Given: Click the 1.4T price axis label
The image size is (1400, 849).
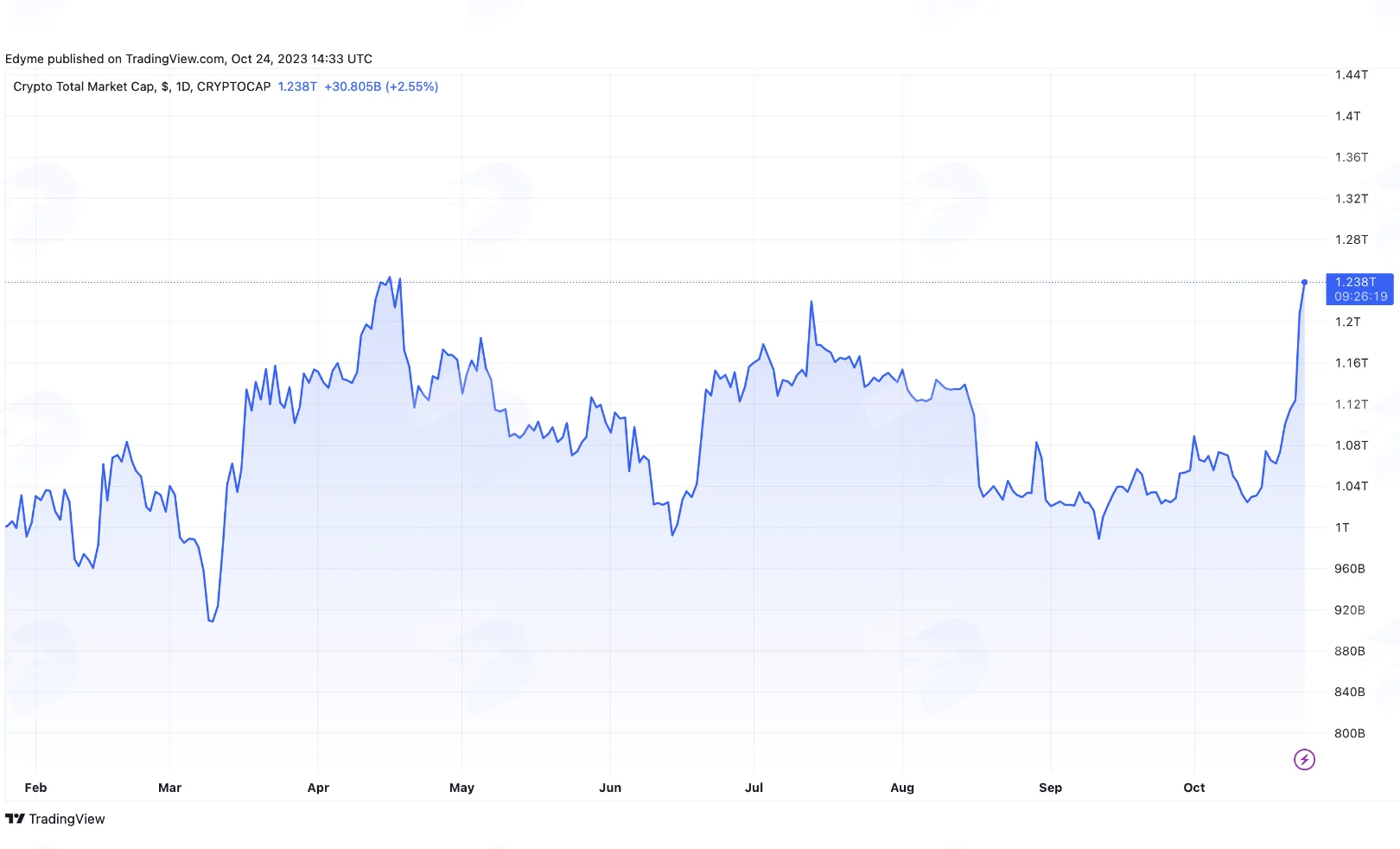Looking at the screenshot, I should pos(1347,116).
